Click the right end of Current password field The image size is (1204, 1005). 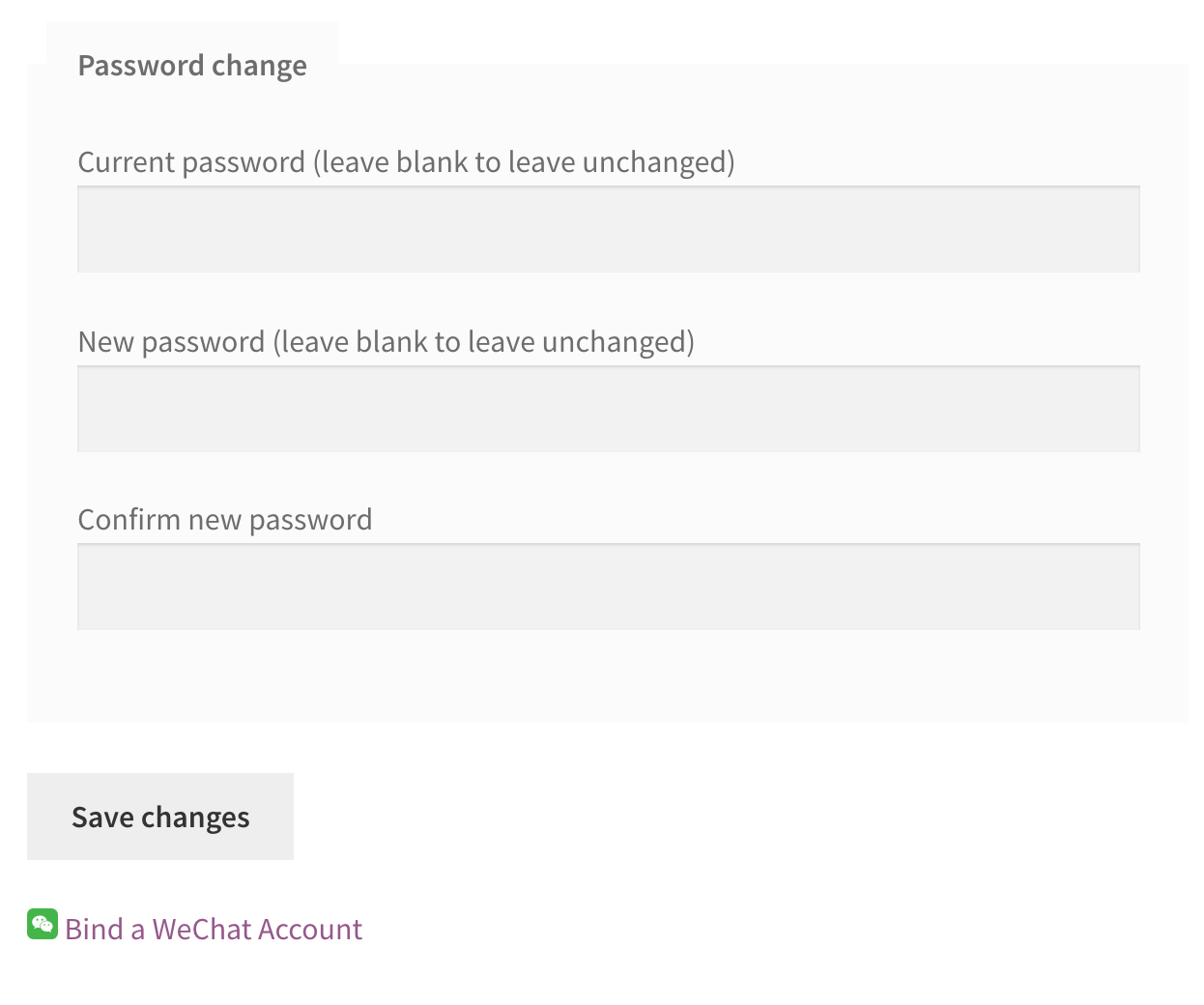1111,229
